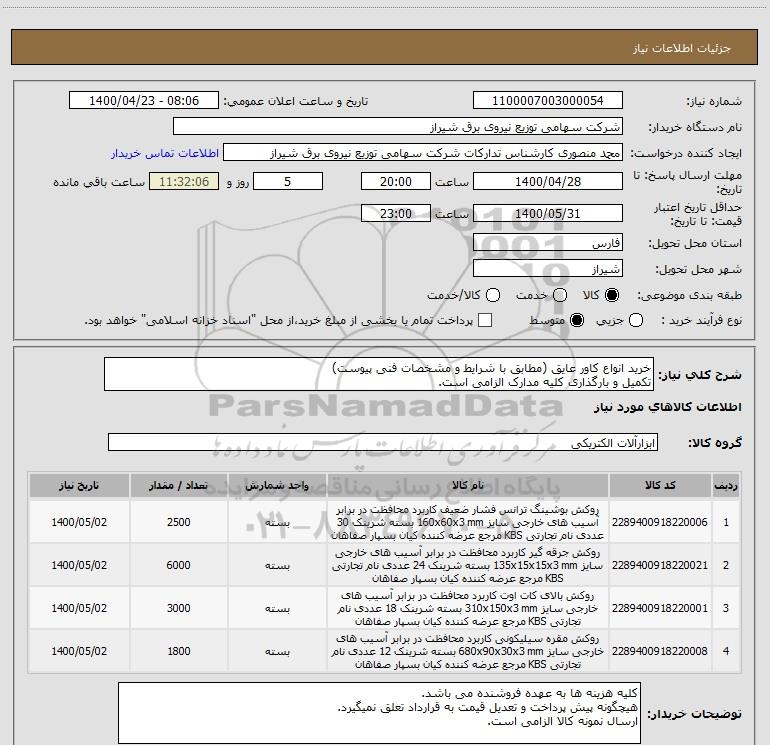770x745 pixels.
Task: Click row 4 product name with 680x90x30x3 mm
Action: (468, 651)
